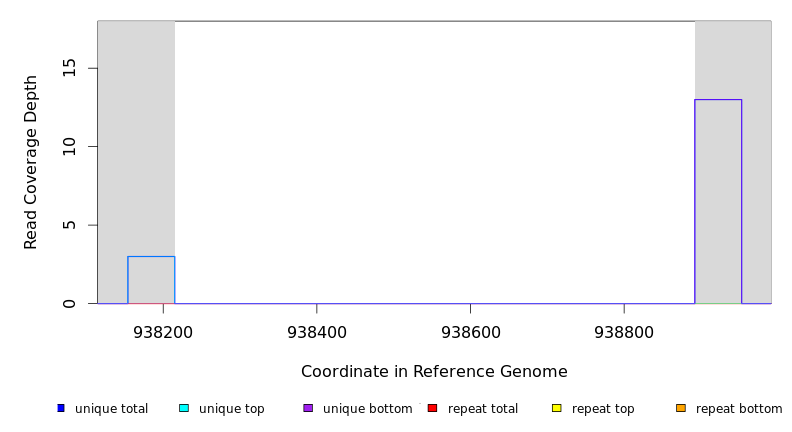Screen dimensions: 792x432
Task: Click the short coverage bar of depth 3
Action: (x=151, y=280)
